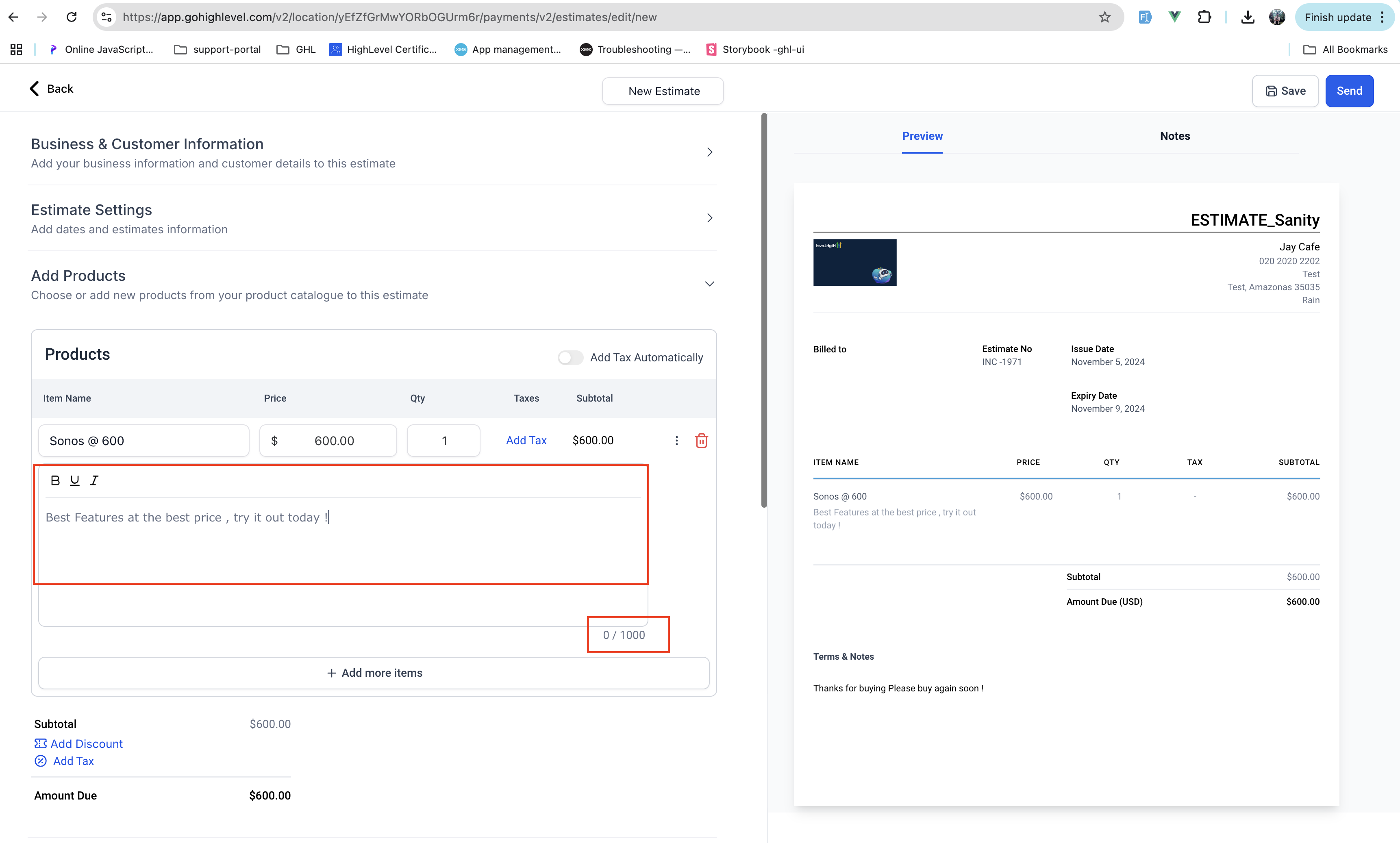Switch to the Notes tab
The image size is (1400, 843).
pos(1174,136)
